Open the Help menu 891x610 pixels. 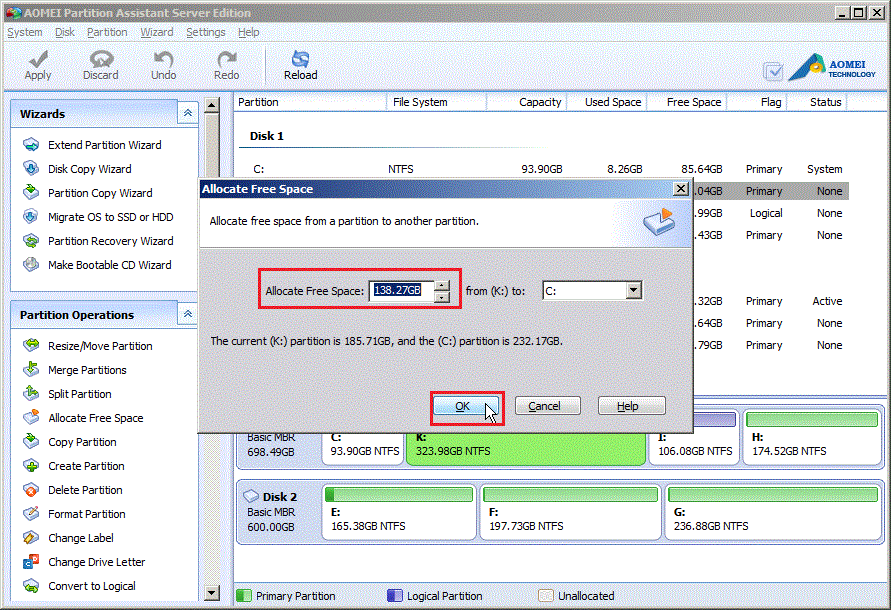click(248, 32)
